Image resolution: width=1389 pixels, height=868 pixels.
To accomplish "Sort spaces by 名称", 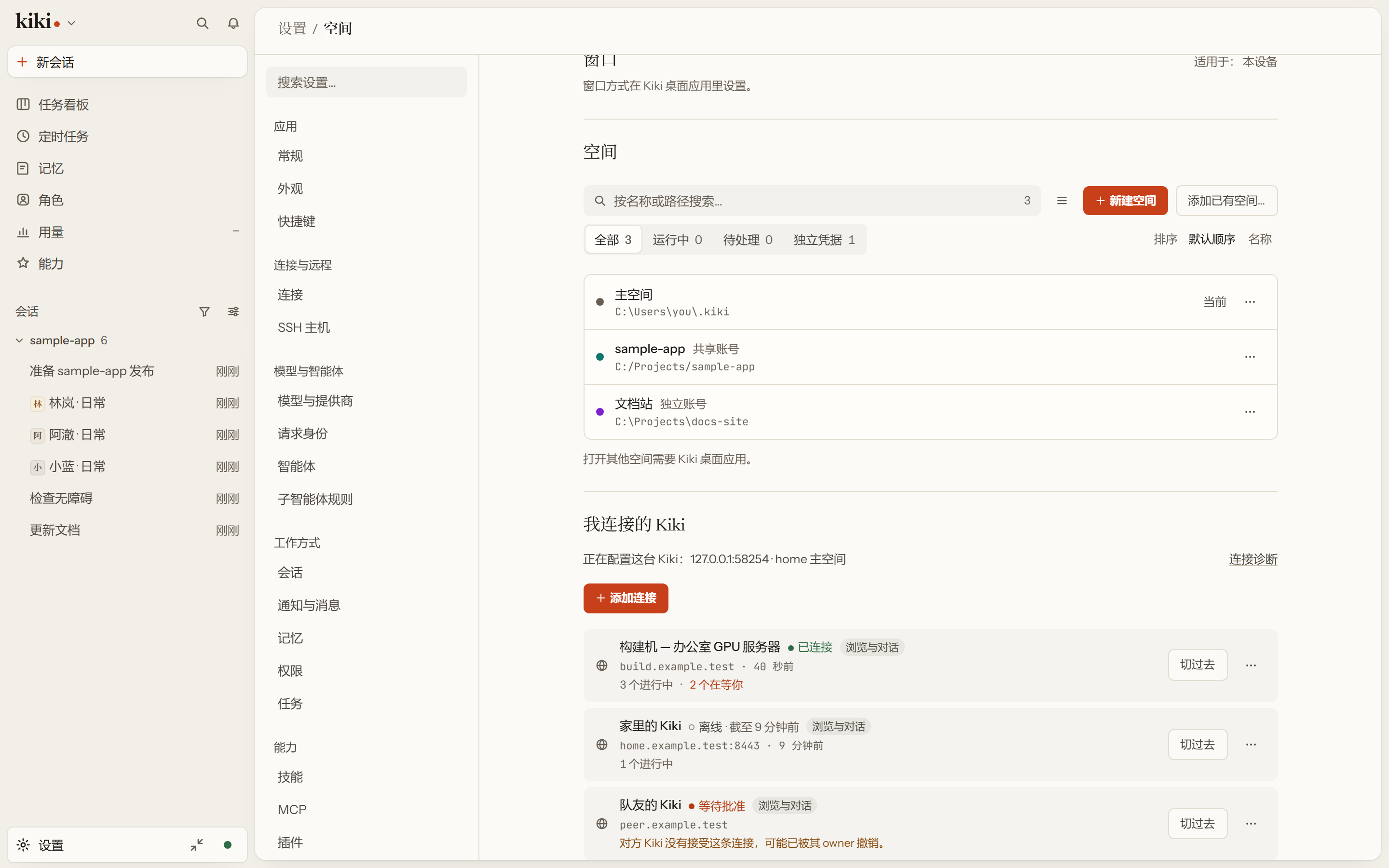I will click(x=1260, y=239).
